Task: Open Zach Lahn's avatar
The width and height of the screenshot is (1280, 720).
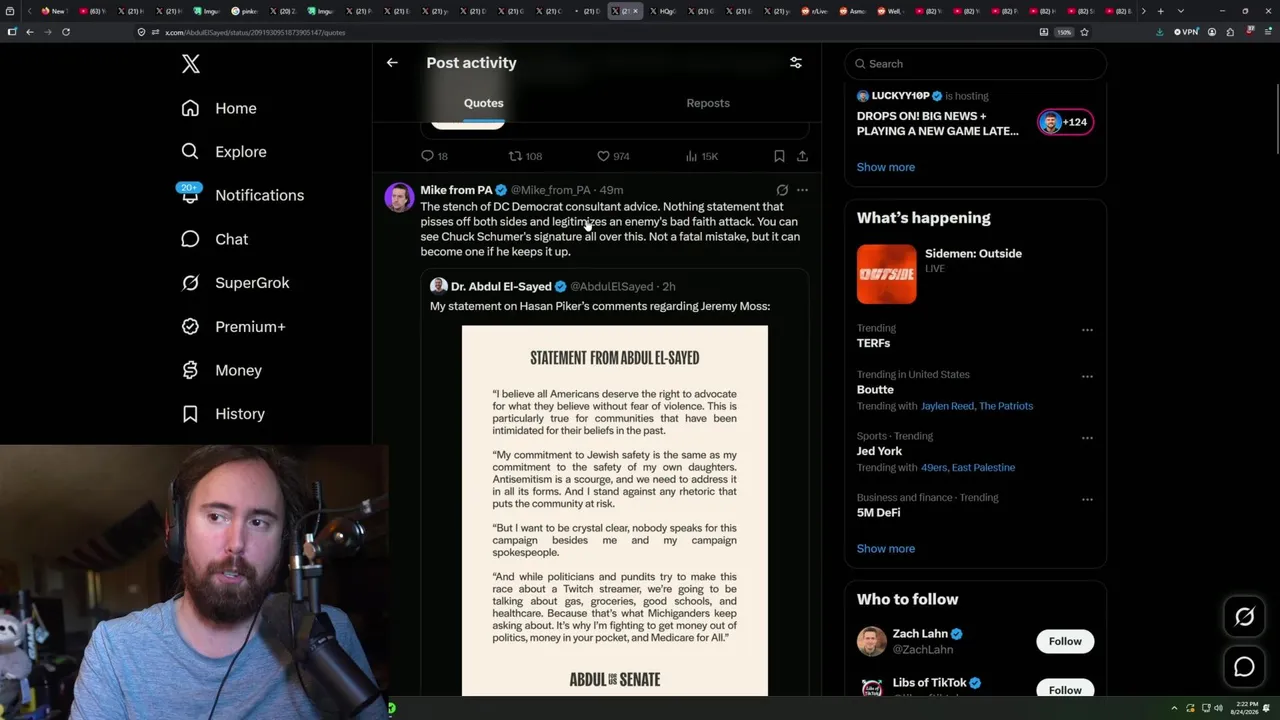Action: (x=871, y=641)
